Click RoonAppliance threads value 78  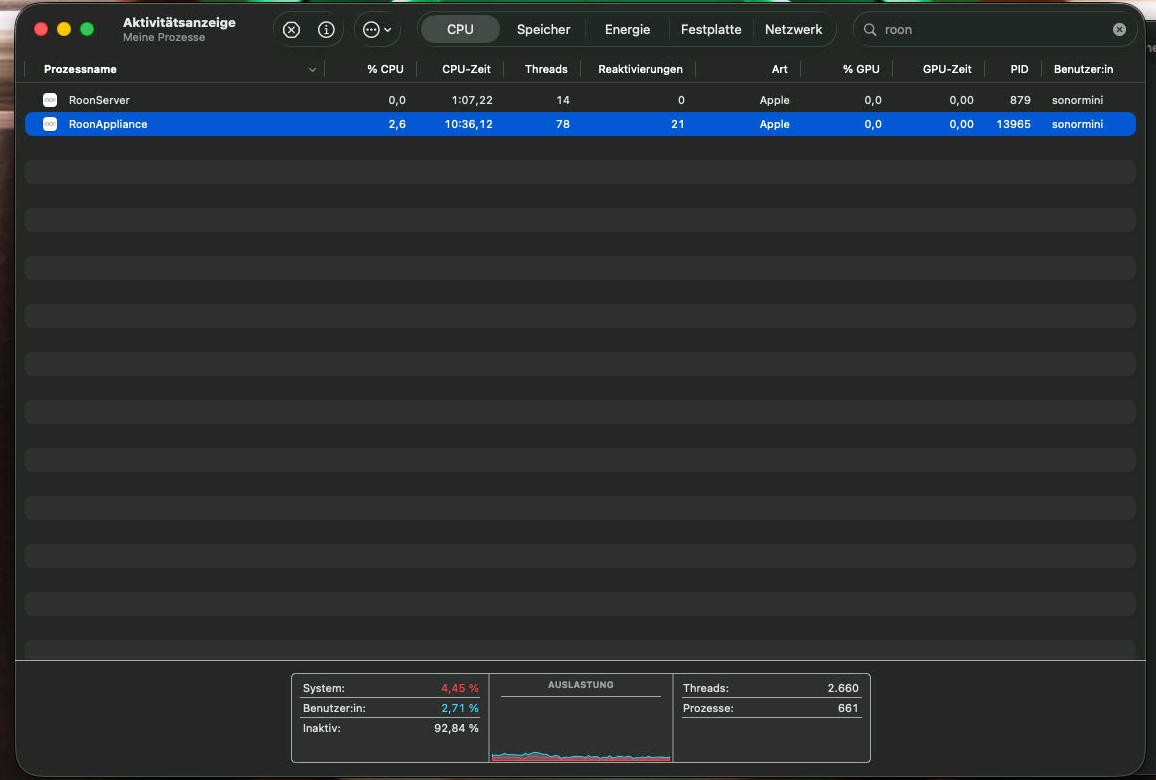tap(563, 124)
